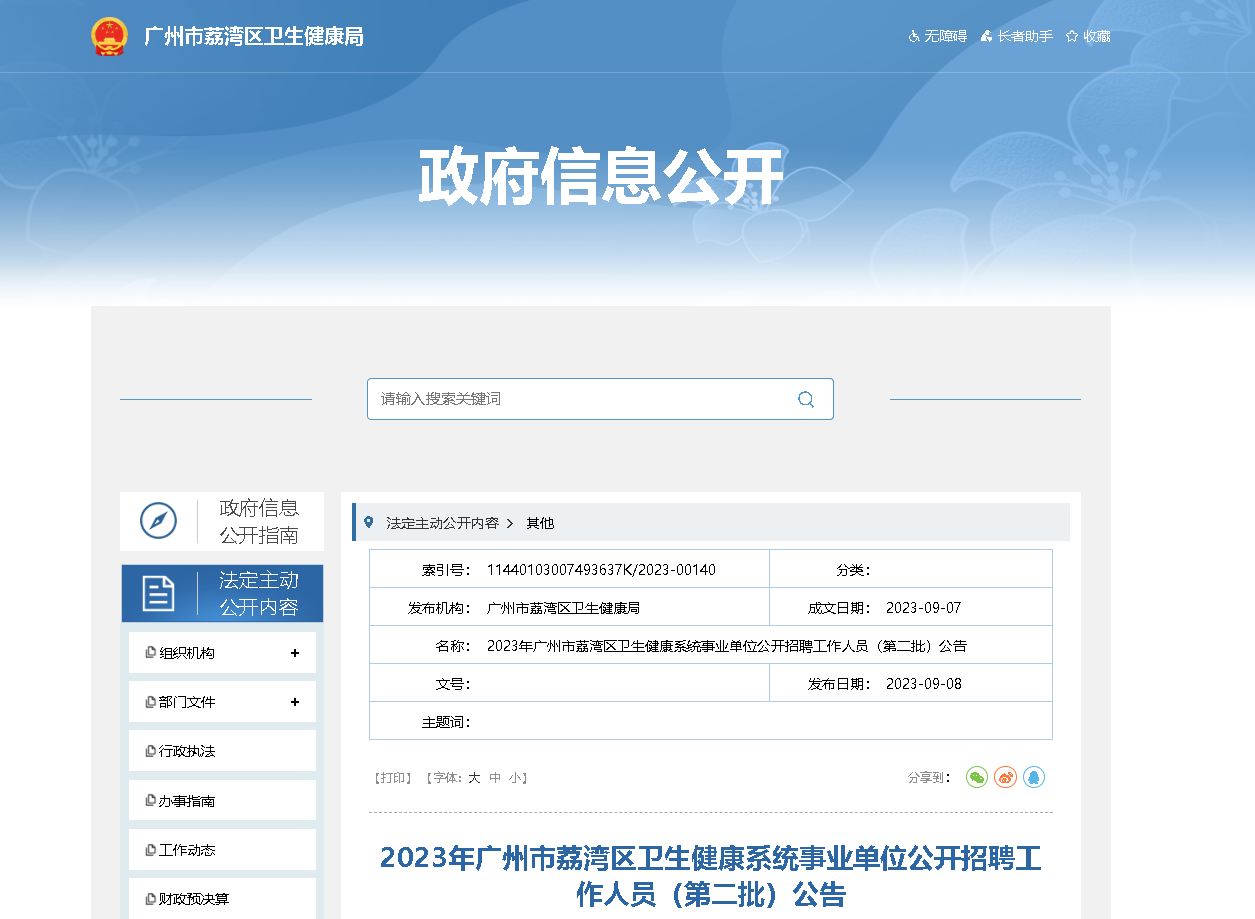Share article via WeChat icon
1255x919 pixels.
coord(976,777)
